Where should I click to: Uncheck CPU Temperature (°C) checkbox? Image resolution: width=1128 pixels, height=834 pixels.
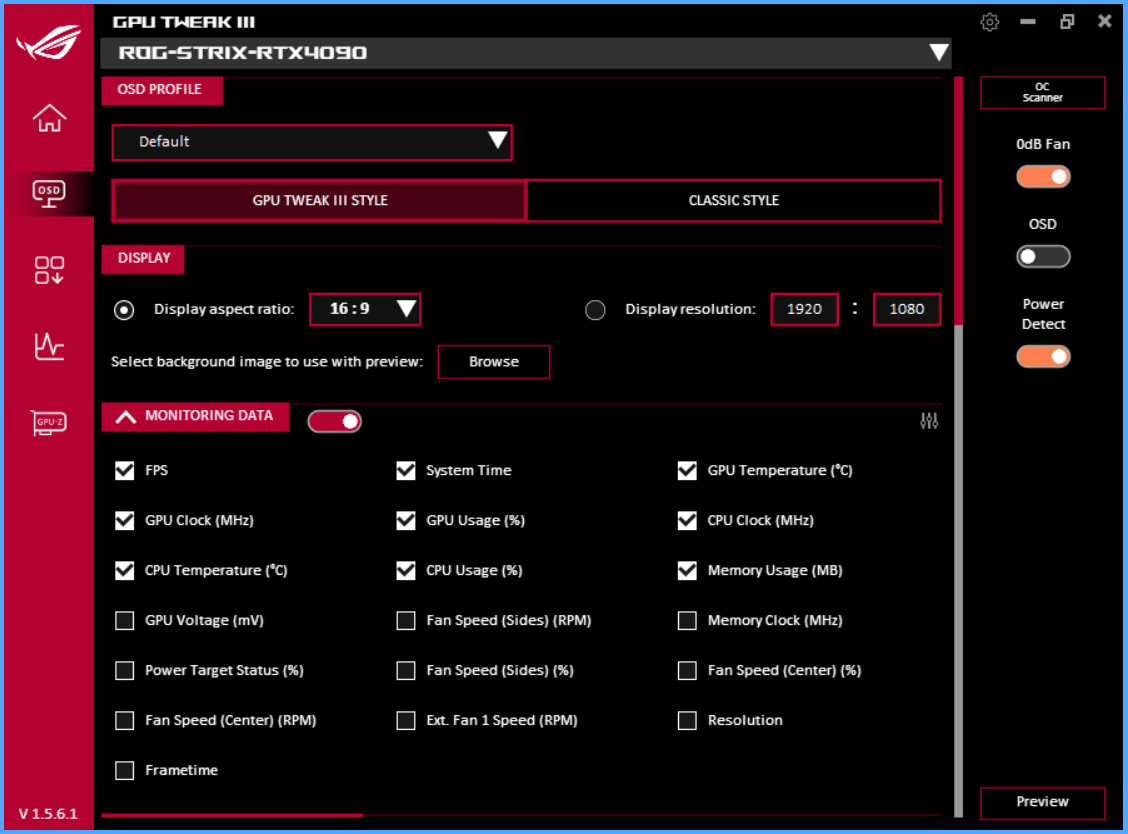pos(124,571)
